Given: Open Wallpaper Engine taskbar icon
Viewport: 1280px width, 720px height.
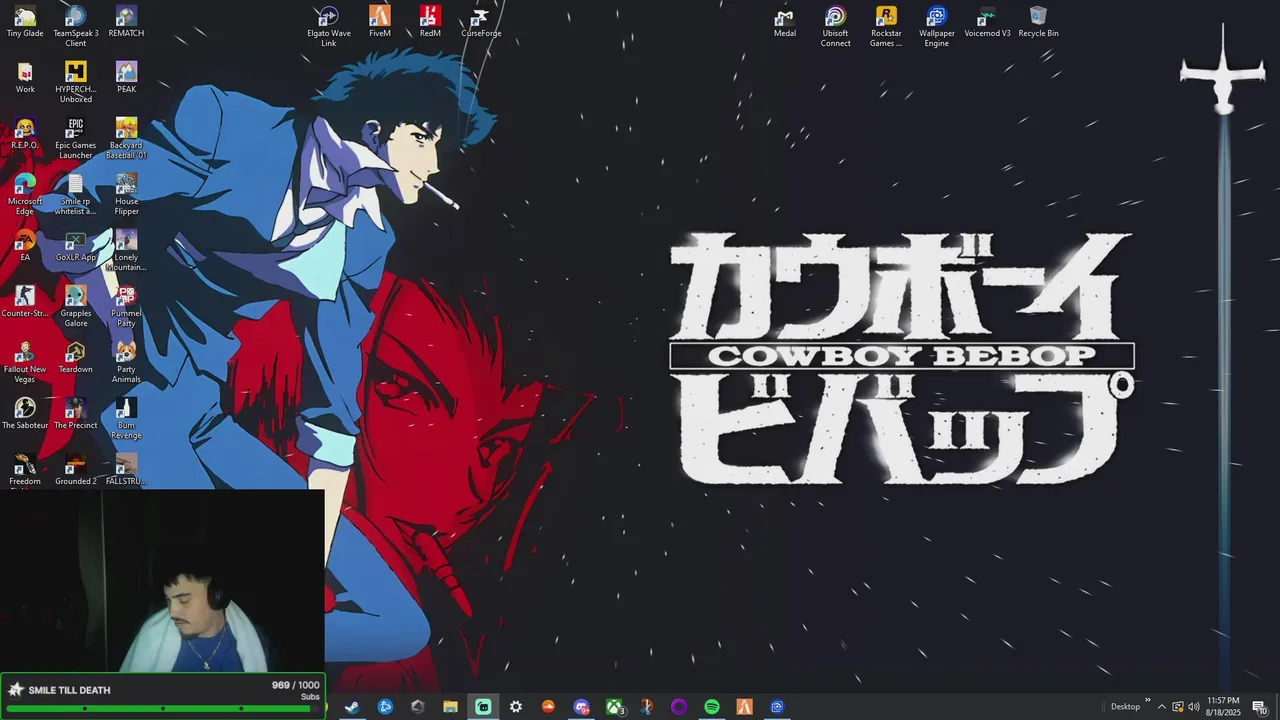Looking at the screenshot, I should click(x=777, y=707).
